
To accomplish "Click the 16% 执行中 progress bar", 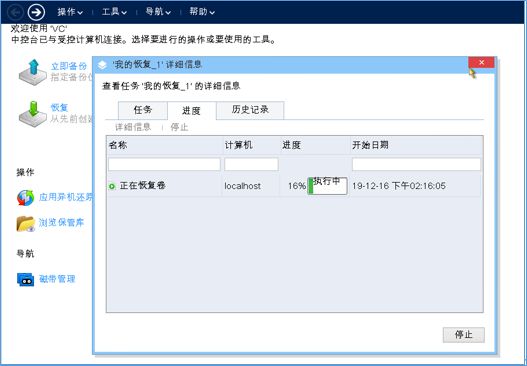I will [327, 186].
